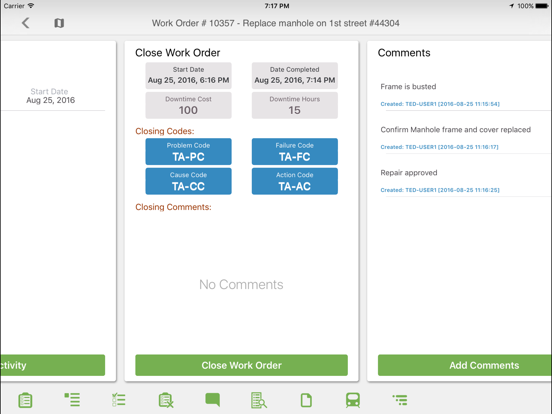Open the close work order clipboard-X icon
Screen dimensions: 552x414
(x=166, y=400)
